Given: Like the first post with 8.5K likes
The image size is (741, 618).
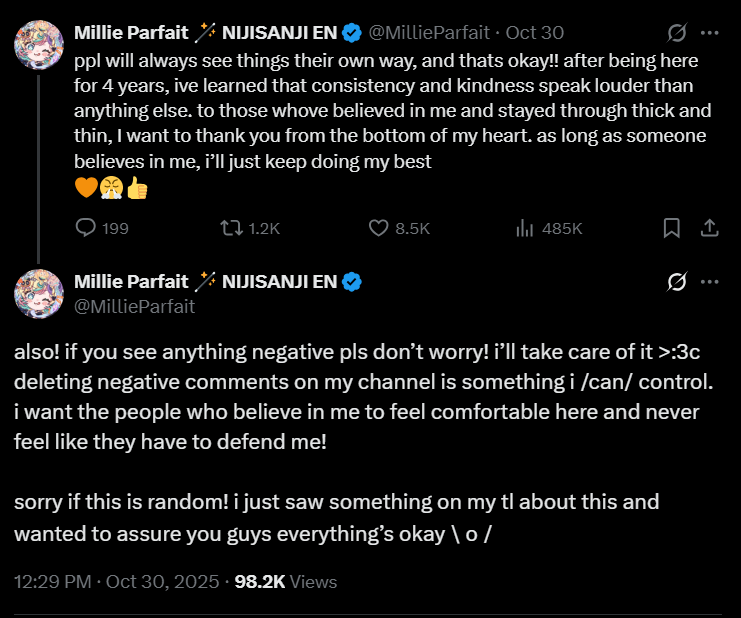Looking at the screenshot, I should pos(378,228).
